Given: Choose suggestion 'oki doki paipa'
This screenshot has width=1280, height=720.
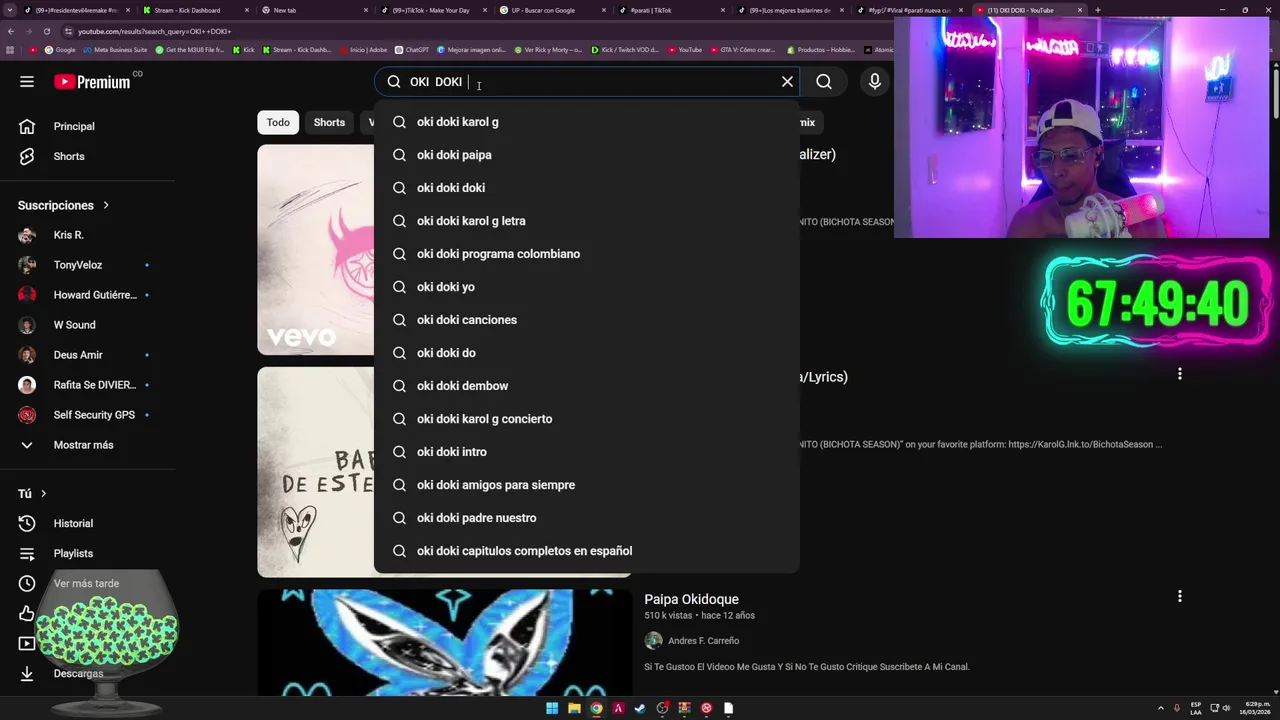Looking at the screenshot, I should point(587,155).
